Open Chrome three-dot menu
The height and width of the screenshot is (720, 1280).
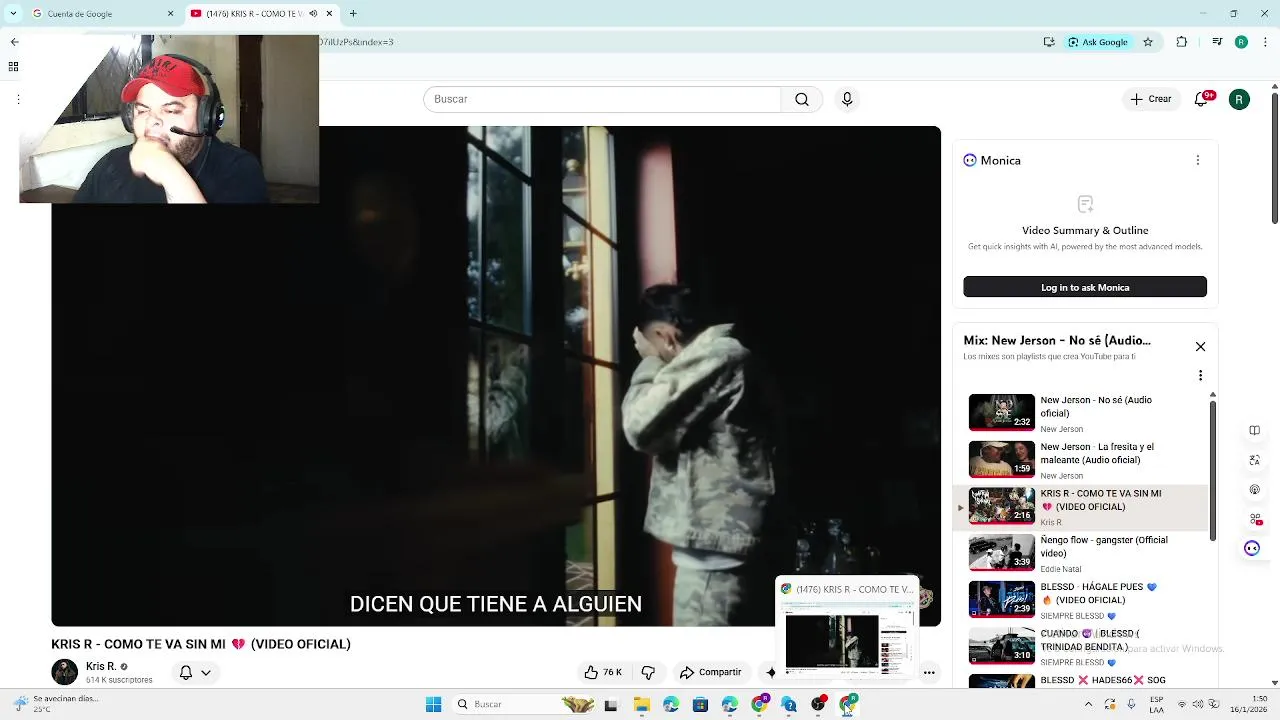[1265, 42]
